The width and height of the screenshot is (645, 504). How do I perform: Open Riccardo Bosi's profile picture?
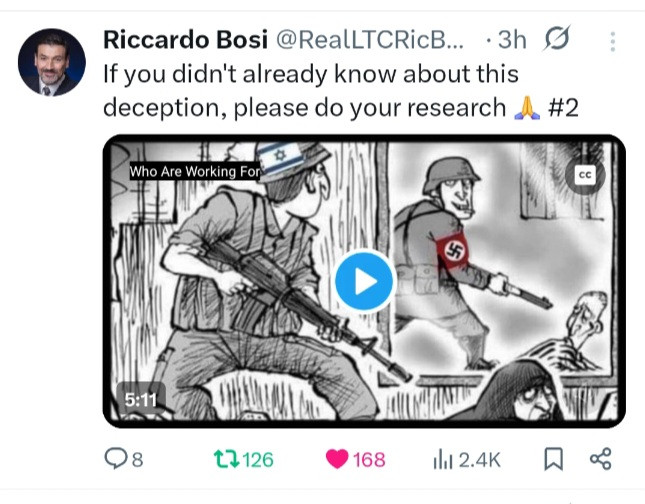tap(51, 62)
